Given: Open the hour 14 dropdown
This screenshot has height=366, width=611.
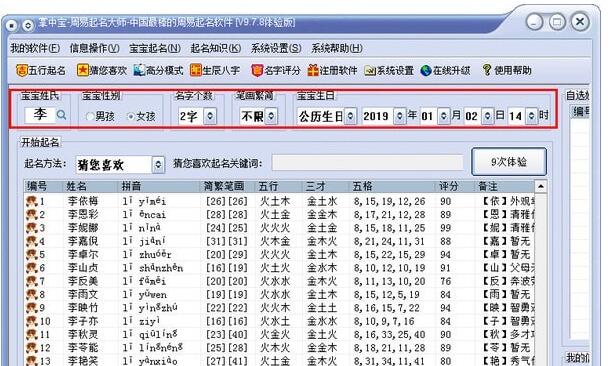Looking at the screenshot, I should [532, 116].
